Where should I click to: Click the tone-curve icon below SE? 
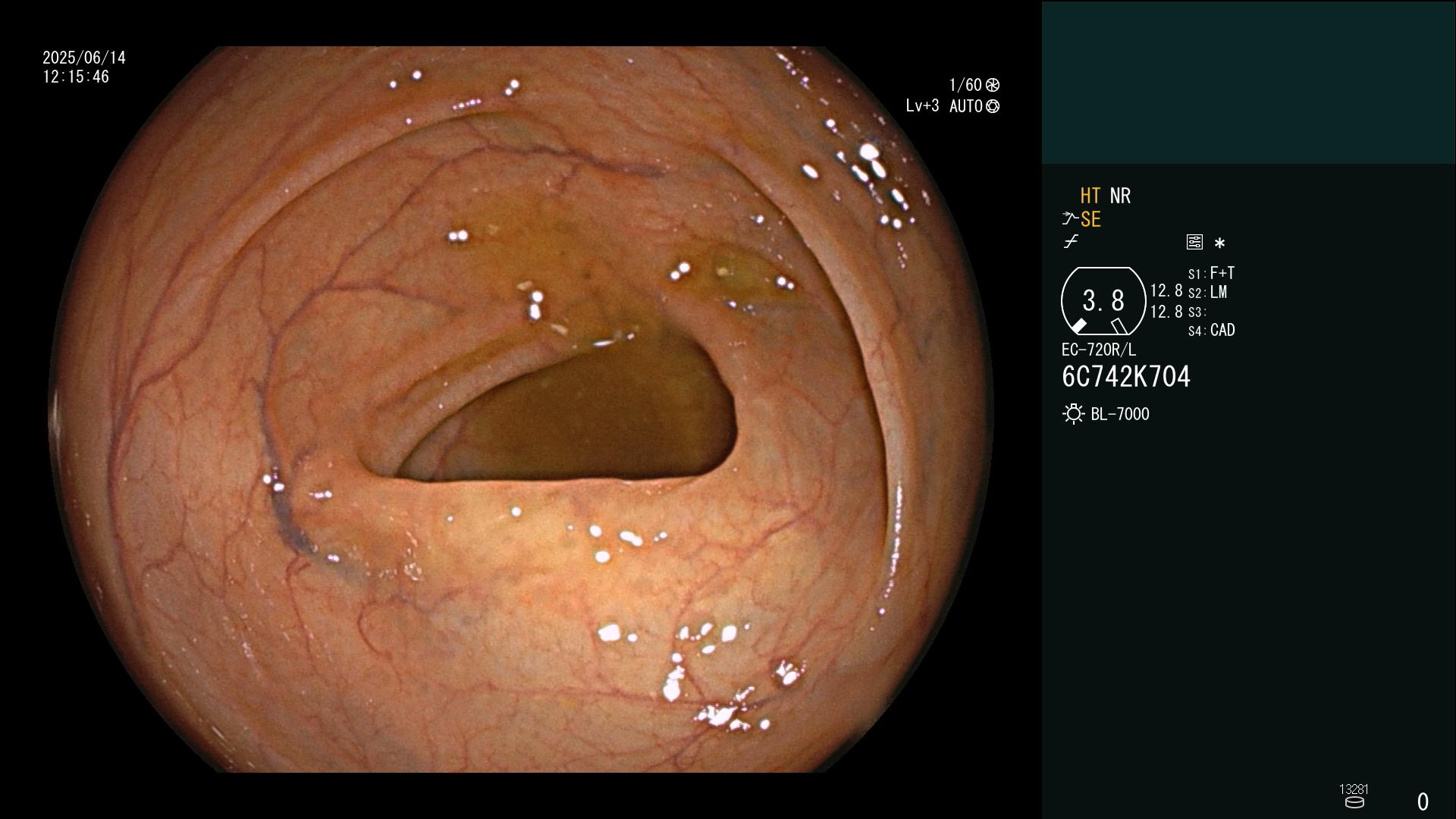[x=1071, y=242]
